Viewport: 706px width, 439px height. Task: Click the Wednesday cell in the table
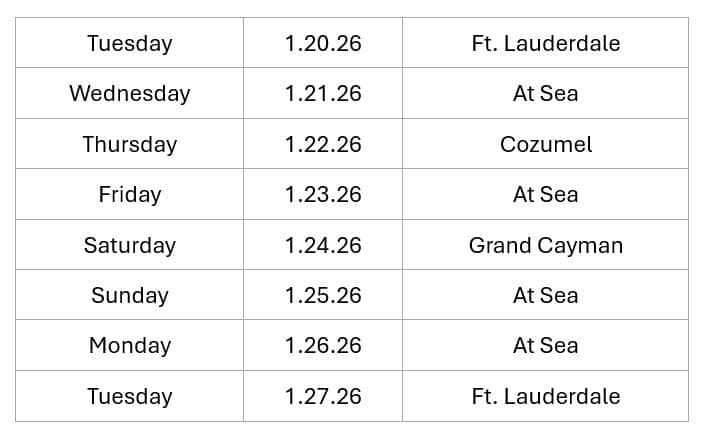(129, 94)
